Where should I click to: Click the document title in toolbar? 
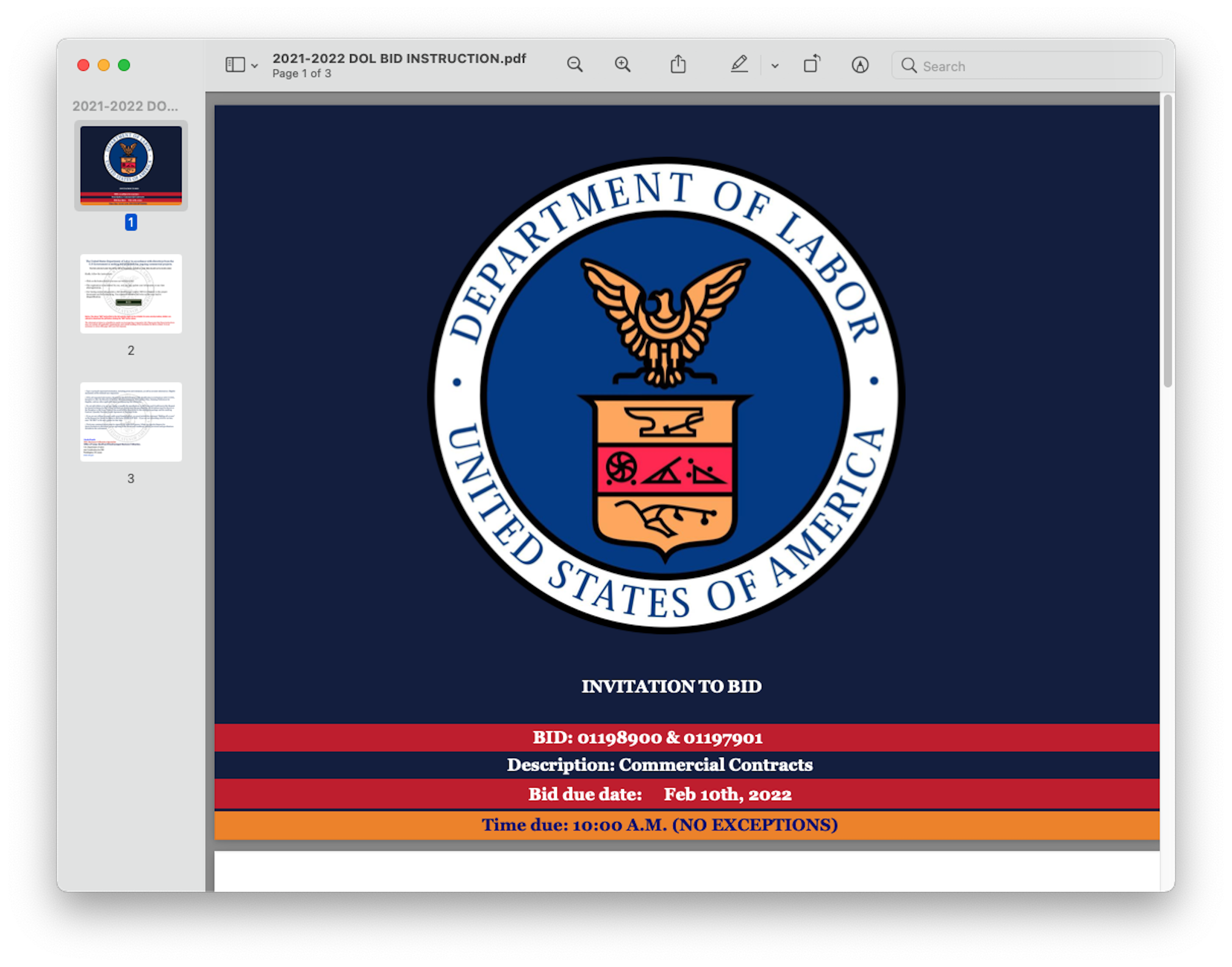click(399, 59)
